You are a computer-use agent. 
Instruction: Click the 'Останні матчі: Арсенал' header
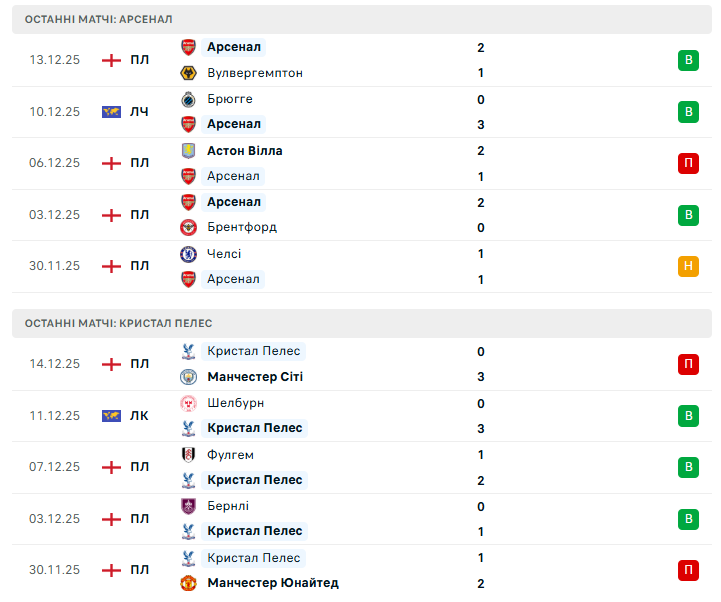click(98, 19)
